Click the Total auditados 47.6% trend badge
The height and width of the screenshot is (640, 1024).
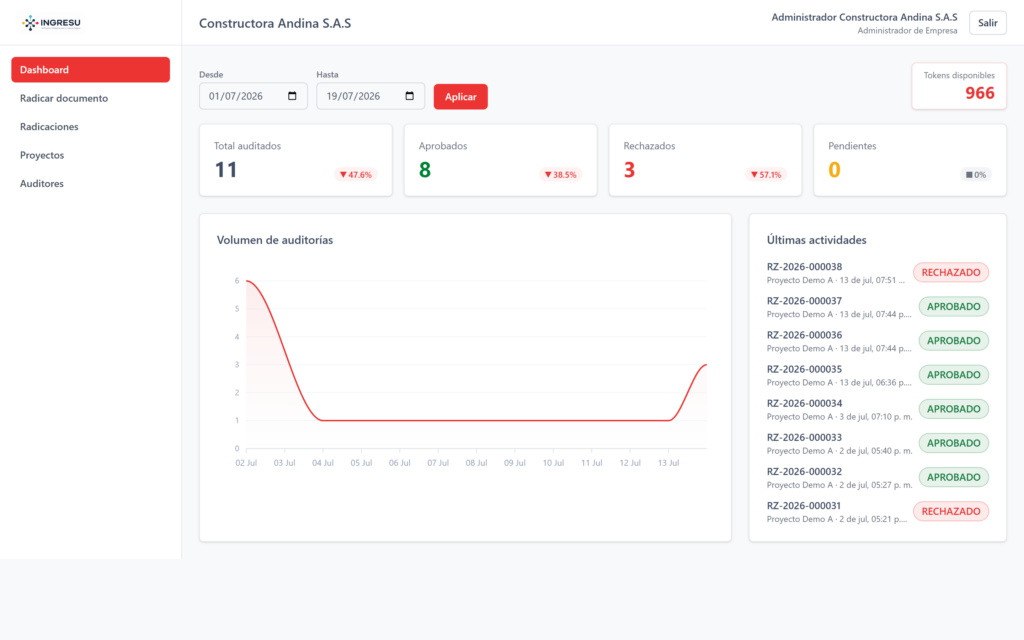(356, 174)
